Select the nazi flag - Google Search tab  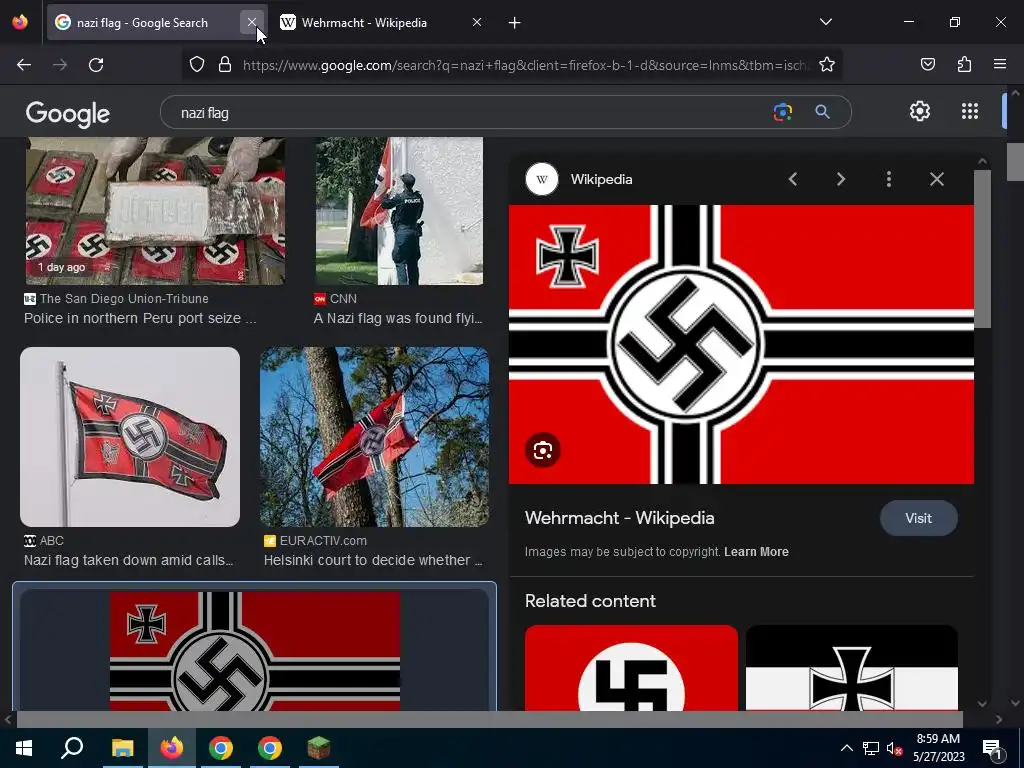coord(142,23)
